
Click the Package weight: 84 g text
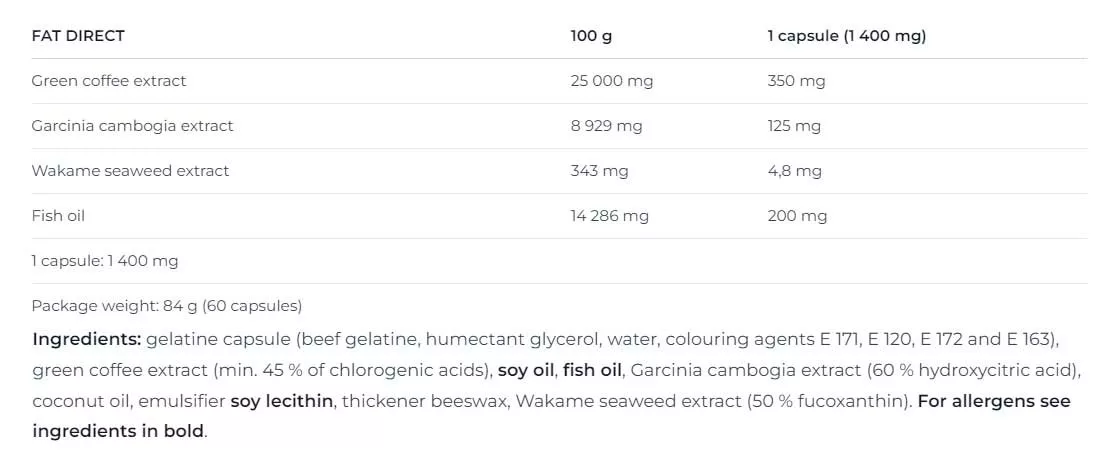pos(167,306)
